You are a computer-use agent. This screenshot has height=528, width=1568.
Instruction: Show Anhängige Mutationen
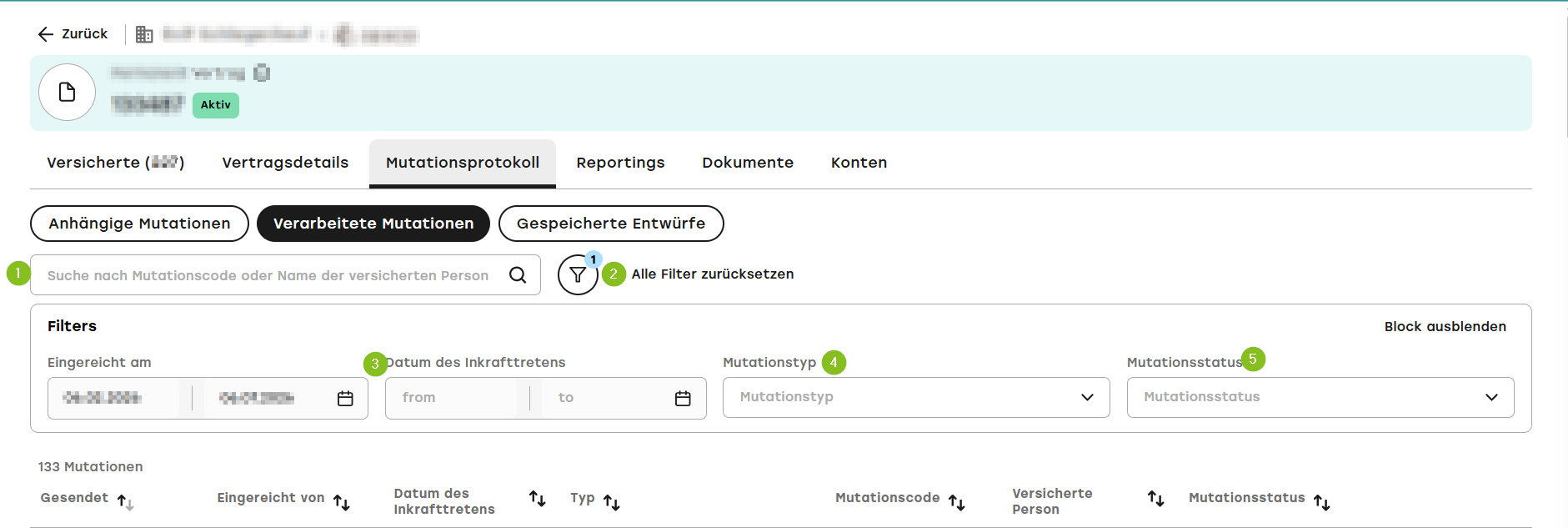pyautogui.click(x=139, y=224)
